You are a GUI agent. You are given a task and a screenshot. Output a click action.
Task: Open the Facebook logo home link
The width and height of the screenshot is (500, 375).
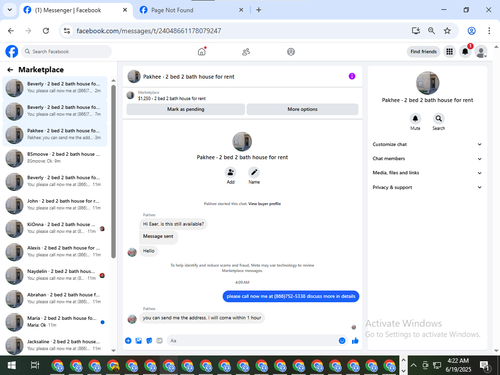[12, 52]
